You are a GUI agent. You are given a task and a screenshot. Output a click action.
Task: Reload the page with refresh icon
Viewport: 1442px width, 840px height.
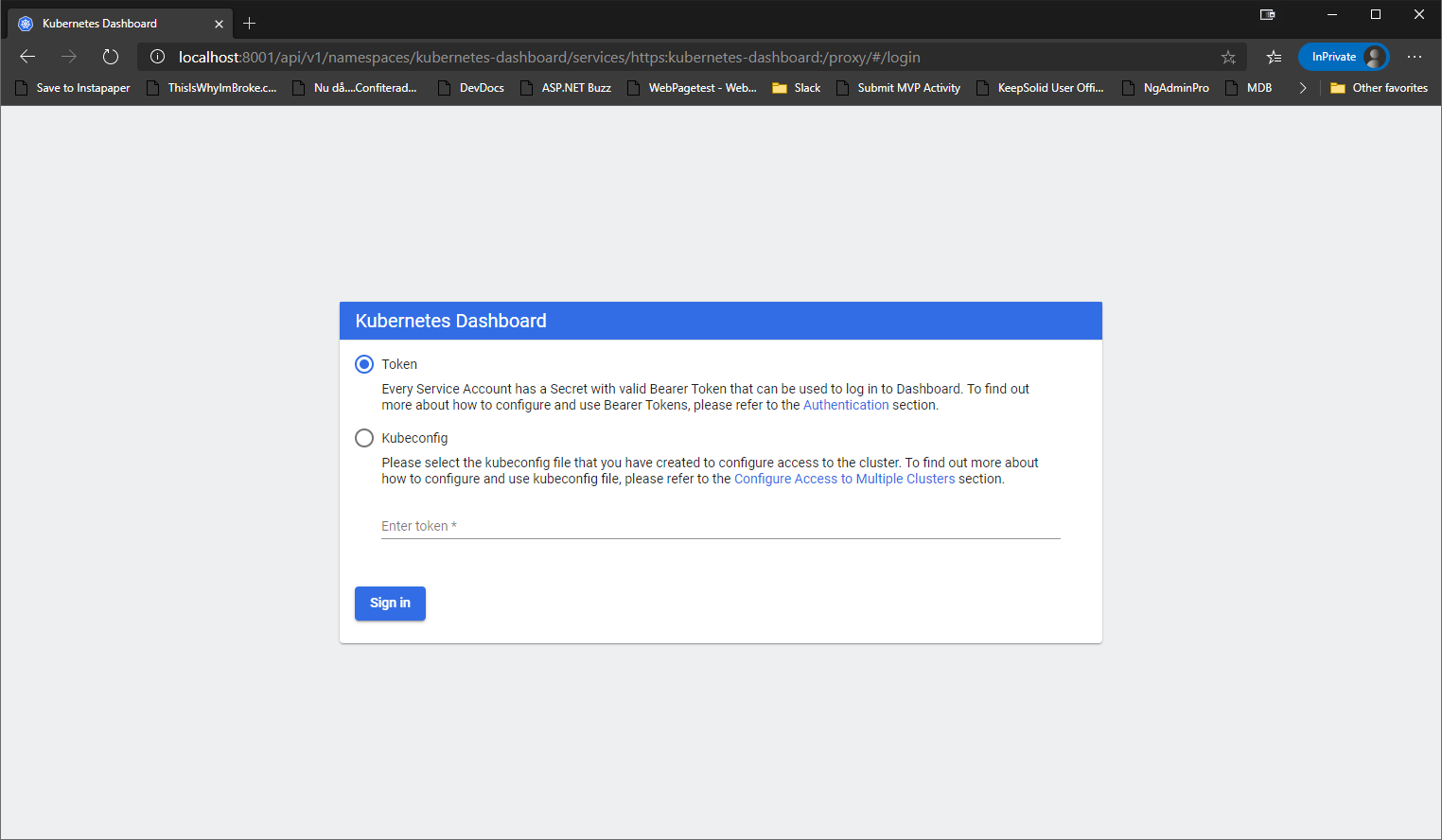[x=111, y=57]
